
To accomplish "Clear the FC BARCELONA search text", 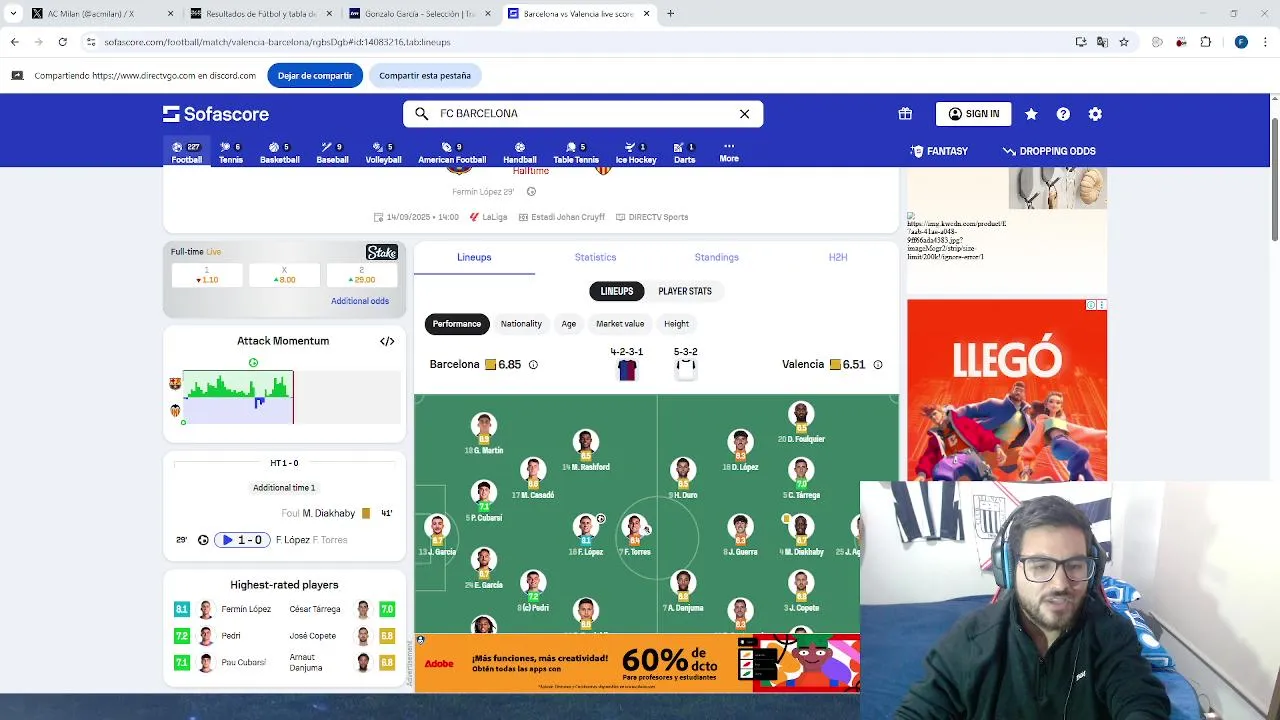I will pos(744,114).
